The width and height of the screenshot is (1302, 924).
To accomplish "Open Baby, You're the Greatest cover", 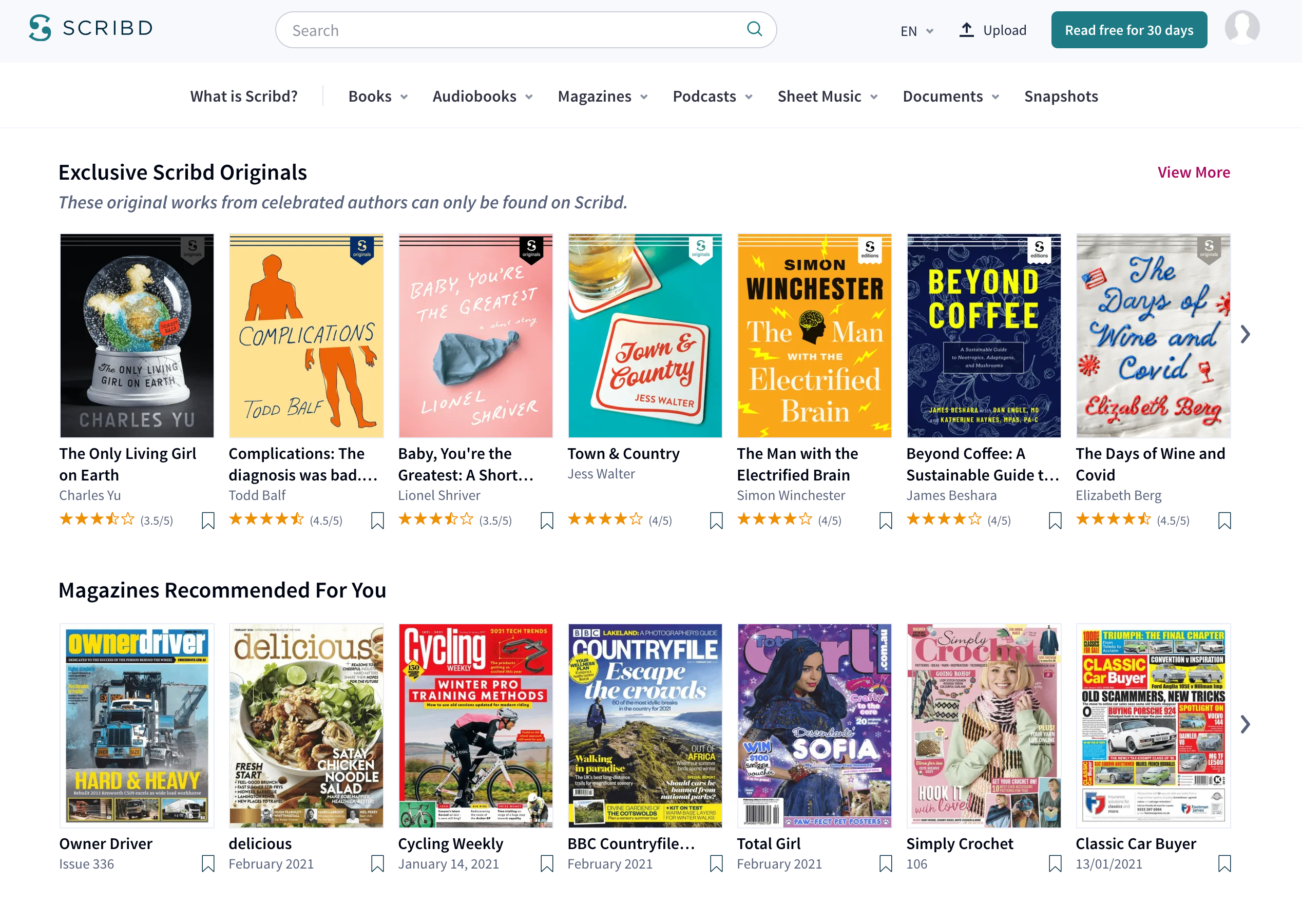I will (476, 336).
